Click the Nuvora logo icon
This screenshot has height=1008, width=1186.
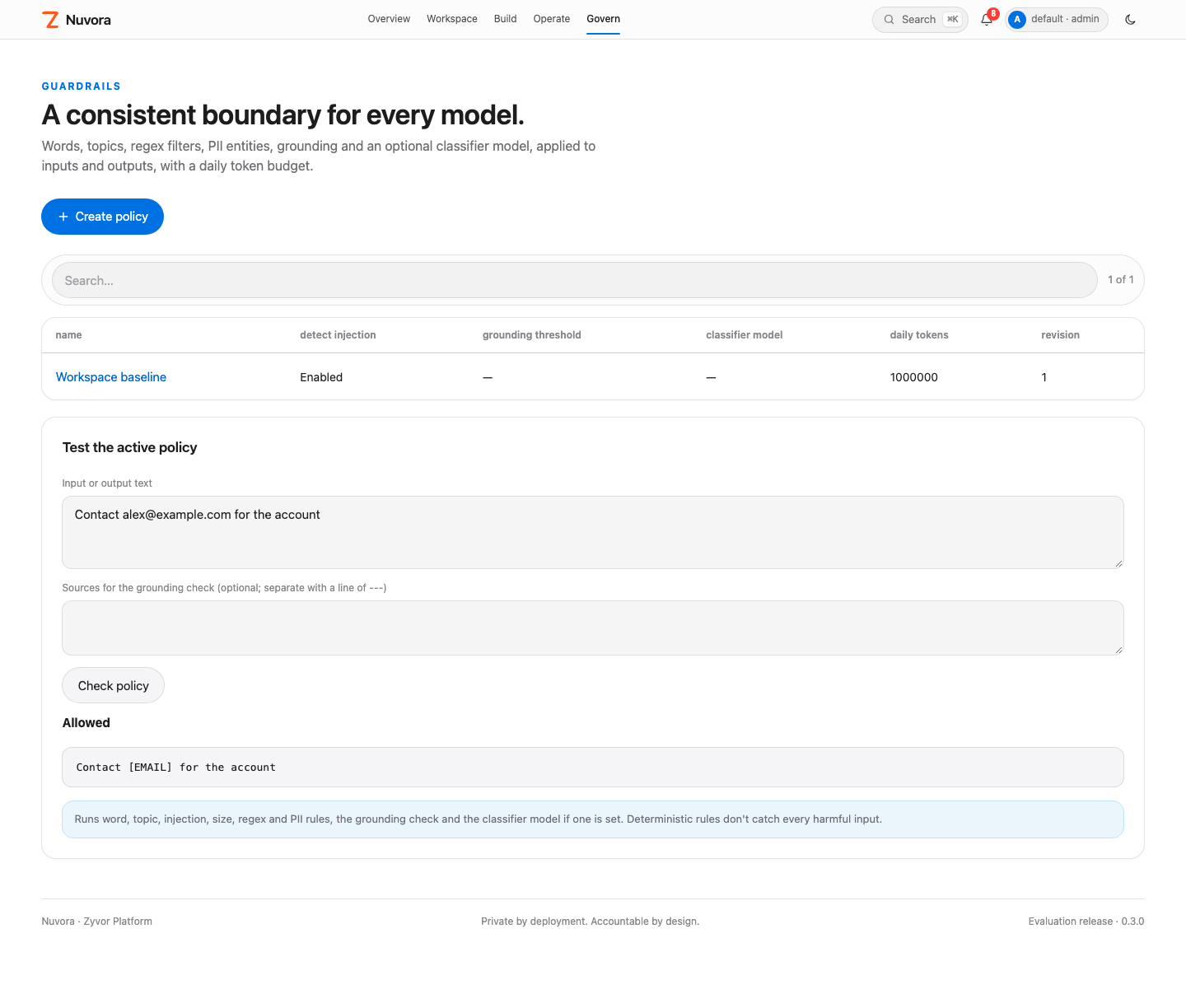50,20
